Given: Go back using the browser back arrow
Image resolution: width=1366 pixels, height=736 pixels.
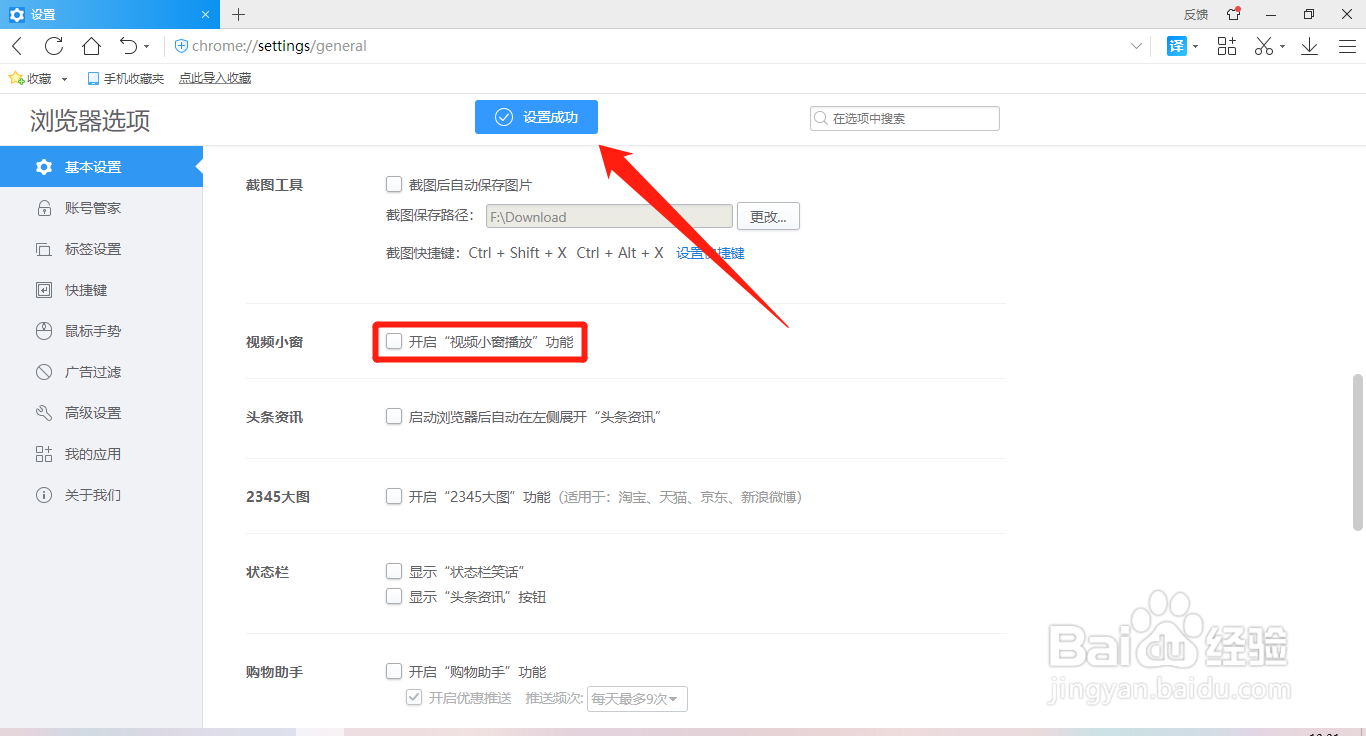Looking at the screenshot, I should pyautogui.click(x=18, y=46).
